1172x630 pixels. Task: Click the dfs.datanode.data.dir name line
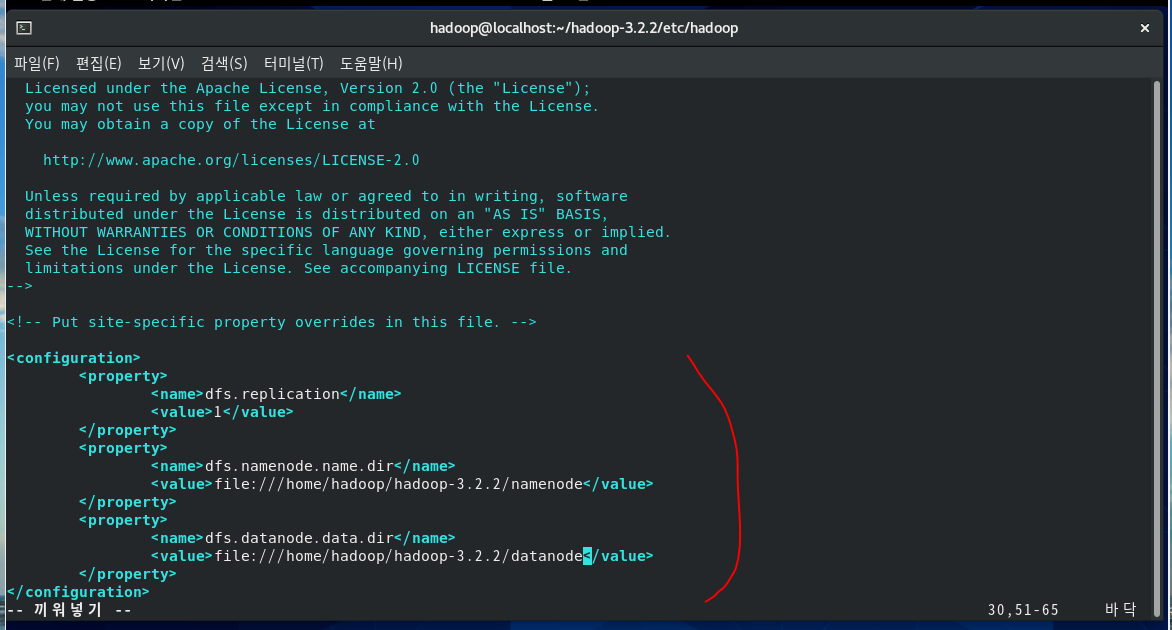click(303, 537)
